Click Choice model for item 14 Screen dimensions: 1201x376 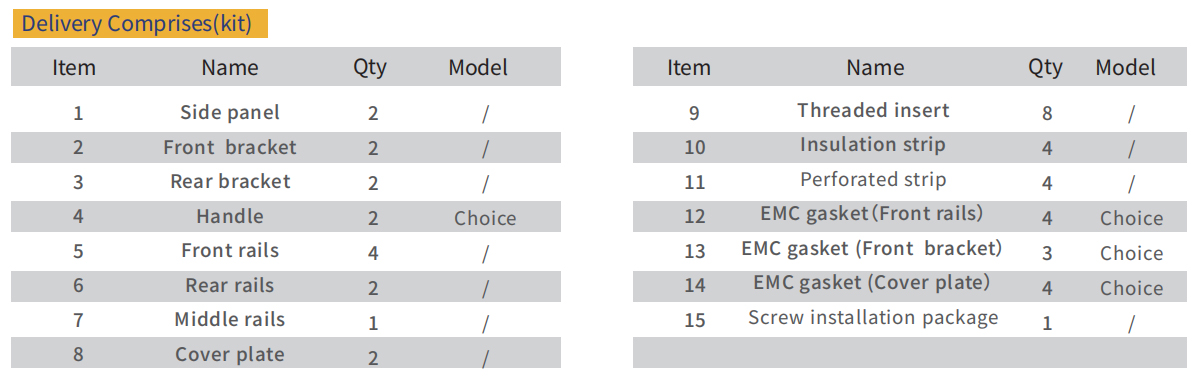(x=1132, y=288)
